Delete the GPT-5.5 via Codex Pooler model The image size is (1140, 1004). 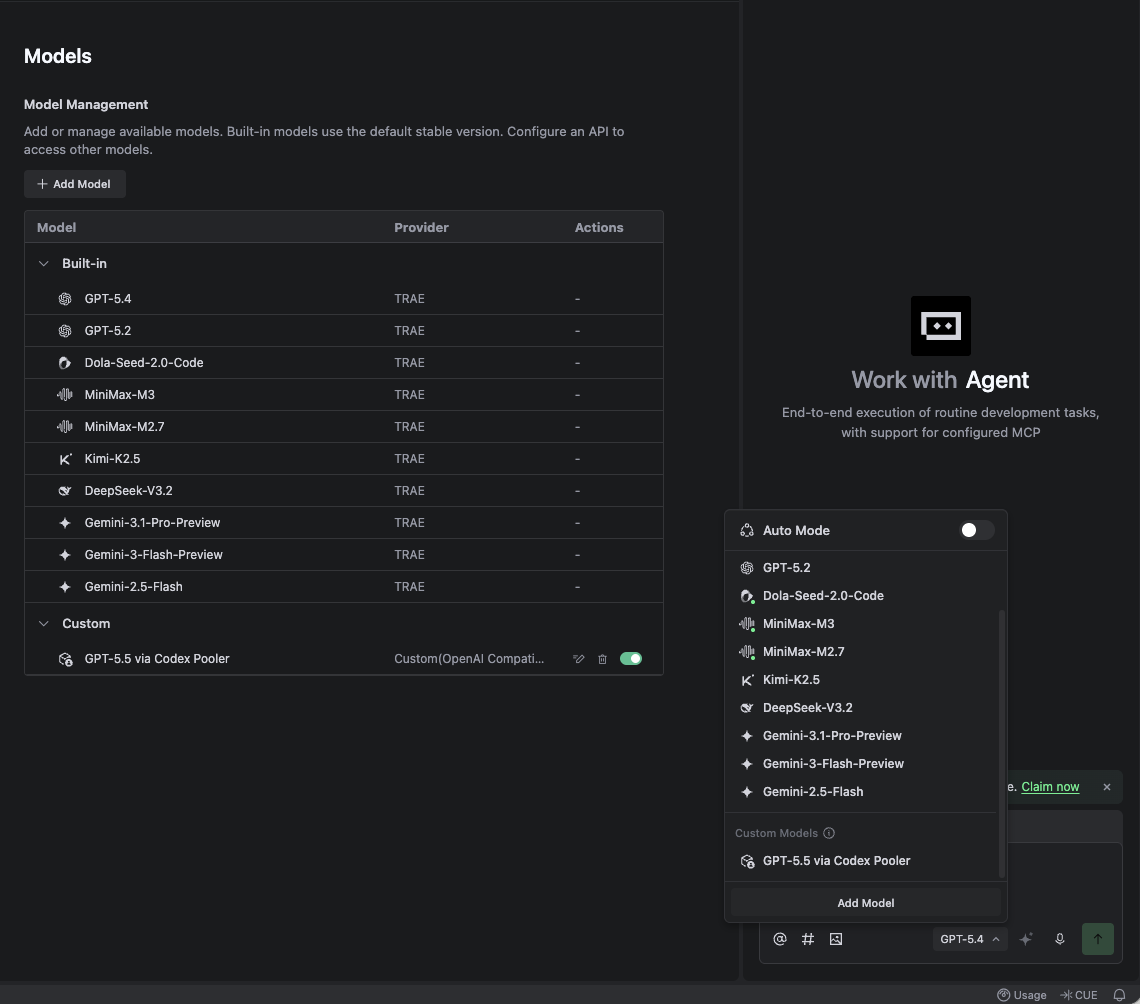tap(602, 659)
